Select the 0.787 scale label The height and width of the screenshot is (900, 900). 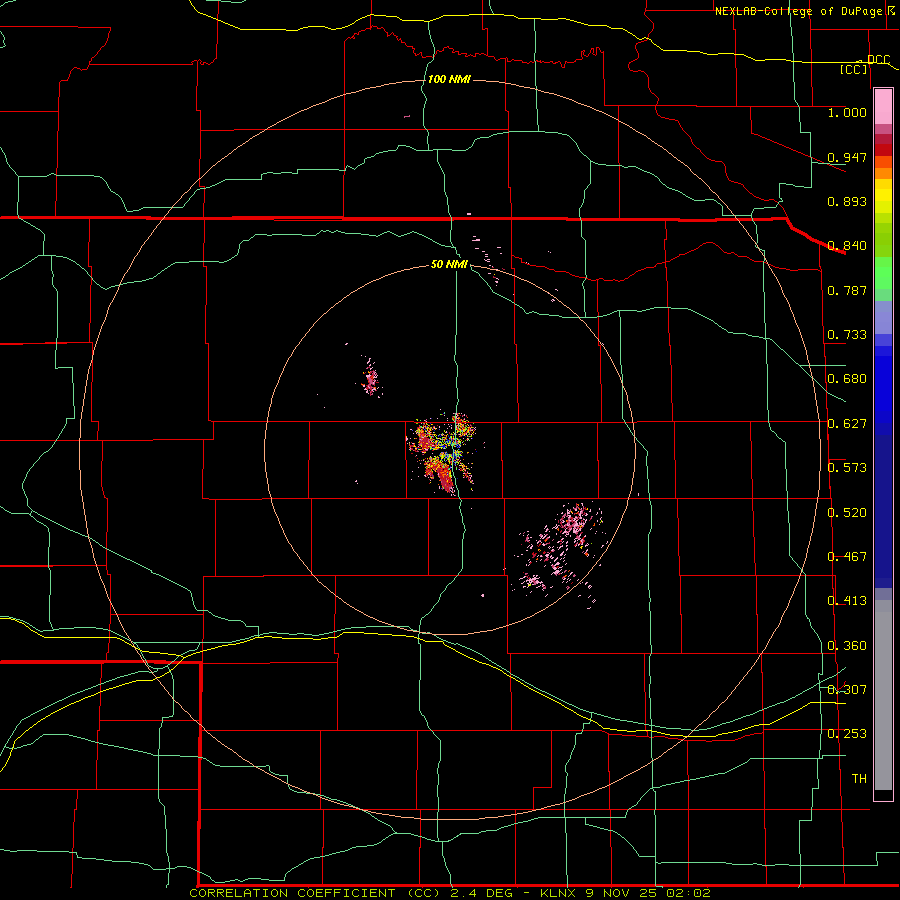coord(847,290)
